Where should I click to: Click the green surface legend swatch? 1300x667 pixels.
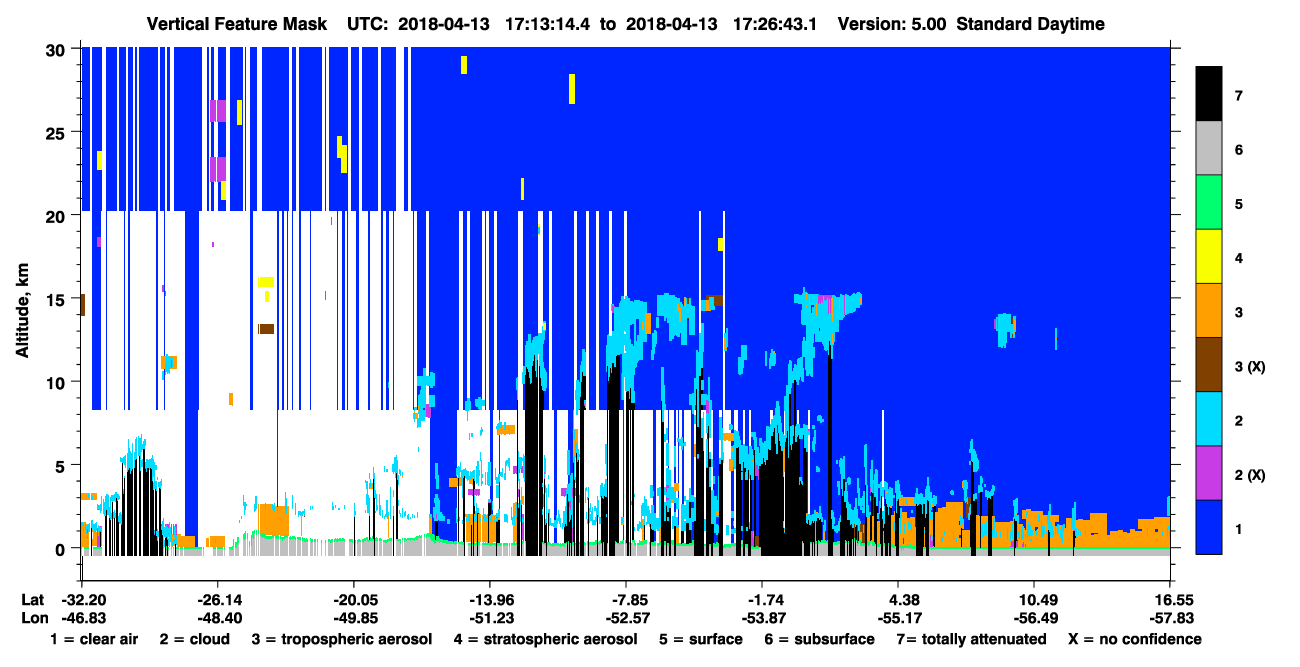[x=1209, y=202]
